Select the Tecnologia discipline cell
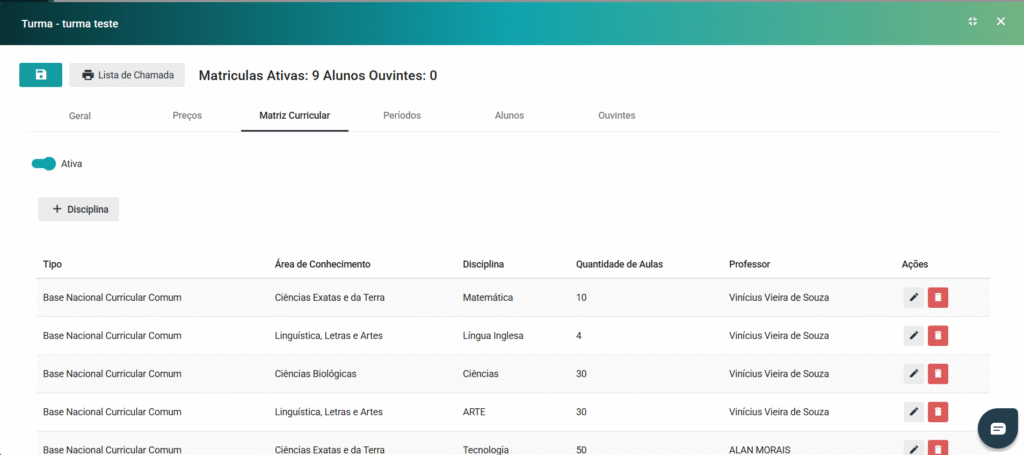The image size is (1024, 455). (x=486, y=450)
